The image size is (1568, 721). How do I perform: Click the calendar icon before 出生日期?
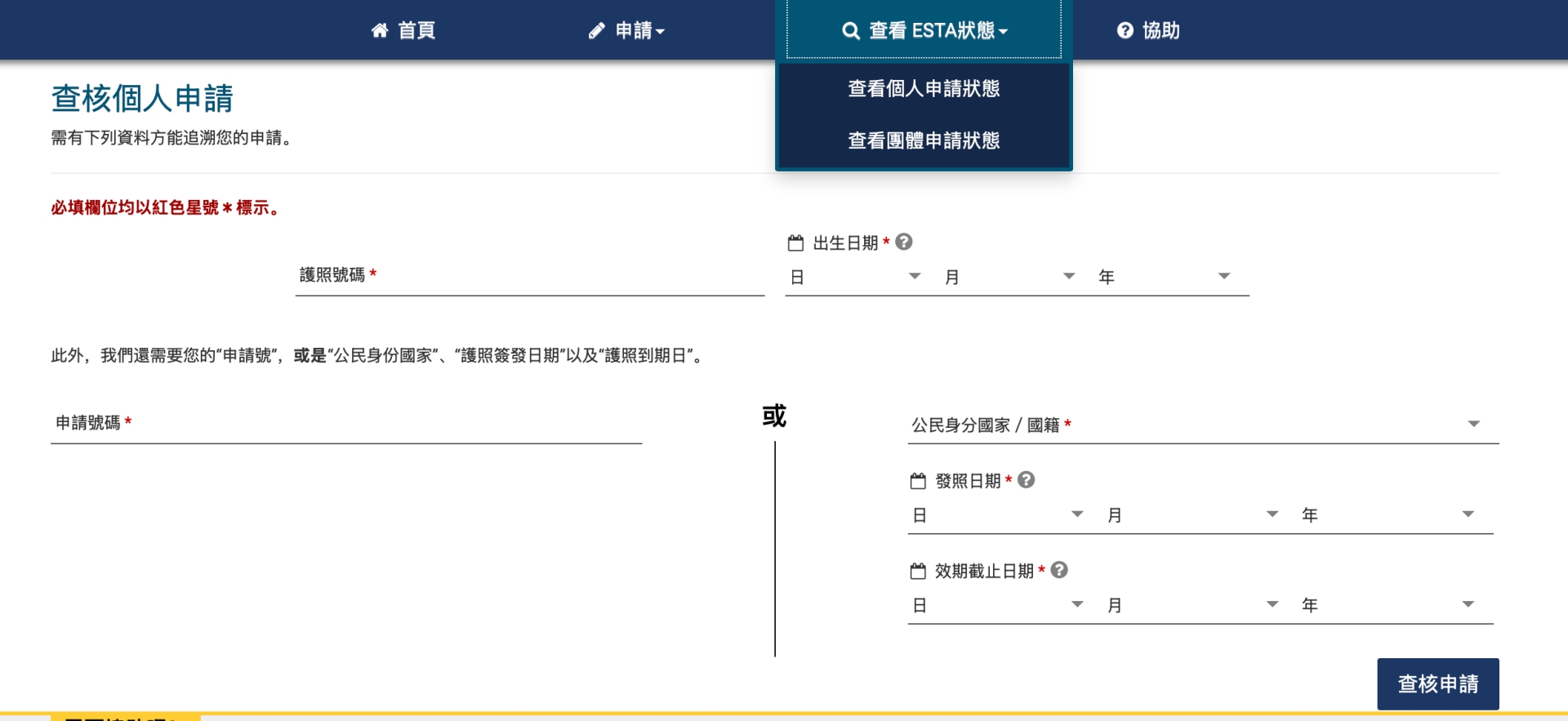(795, 243)
